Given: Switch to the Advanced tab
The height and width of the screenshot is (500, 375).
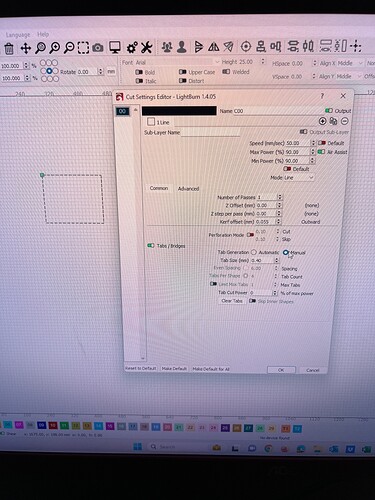Looking at the screenshot, I should [188, 189].
